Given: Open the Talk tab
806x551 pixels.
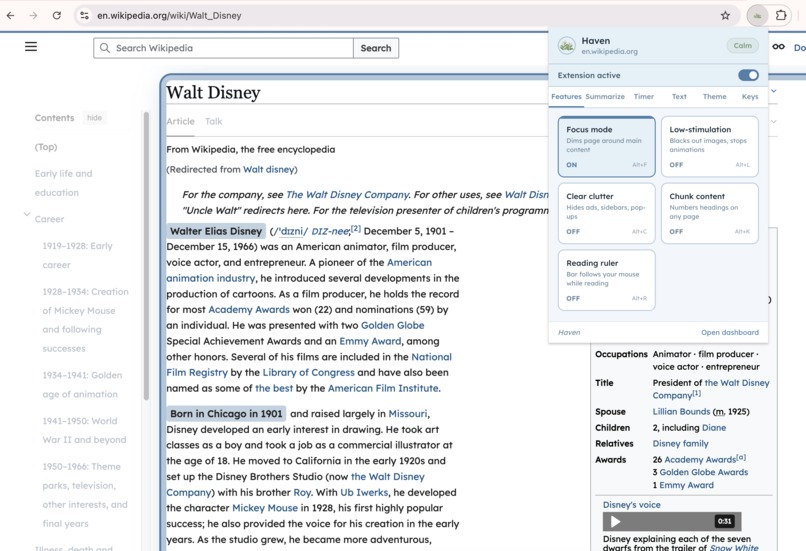Looking at the screenshot, I should [x=213, y=121].
